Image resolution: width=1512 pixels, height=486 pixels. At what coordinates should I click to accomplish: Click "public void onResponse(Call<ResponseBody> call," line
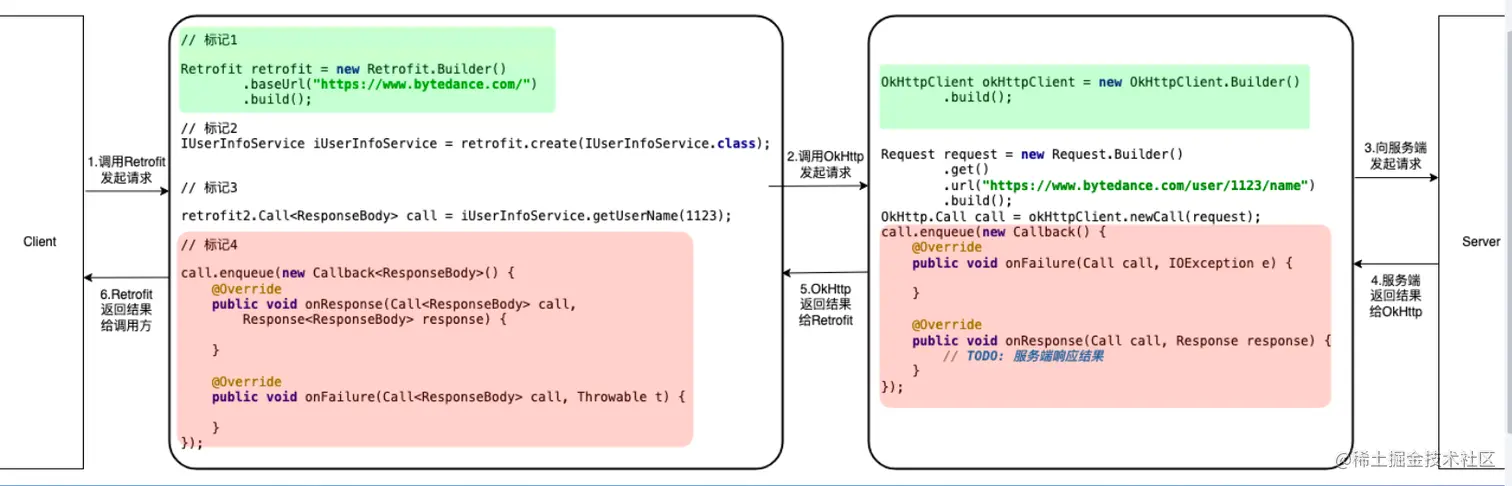pos(394,304)
